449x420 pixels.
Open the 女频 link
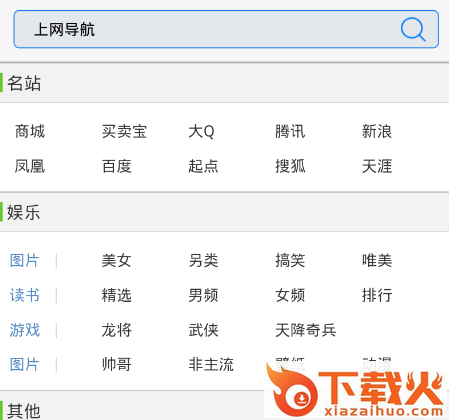(290, 295)
